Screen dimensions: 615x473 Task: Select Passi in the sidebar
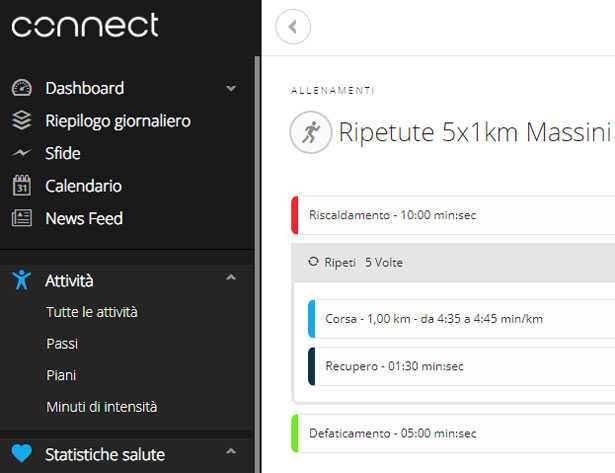[62, 343]
